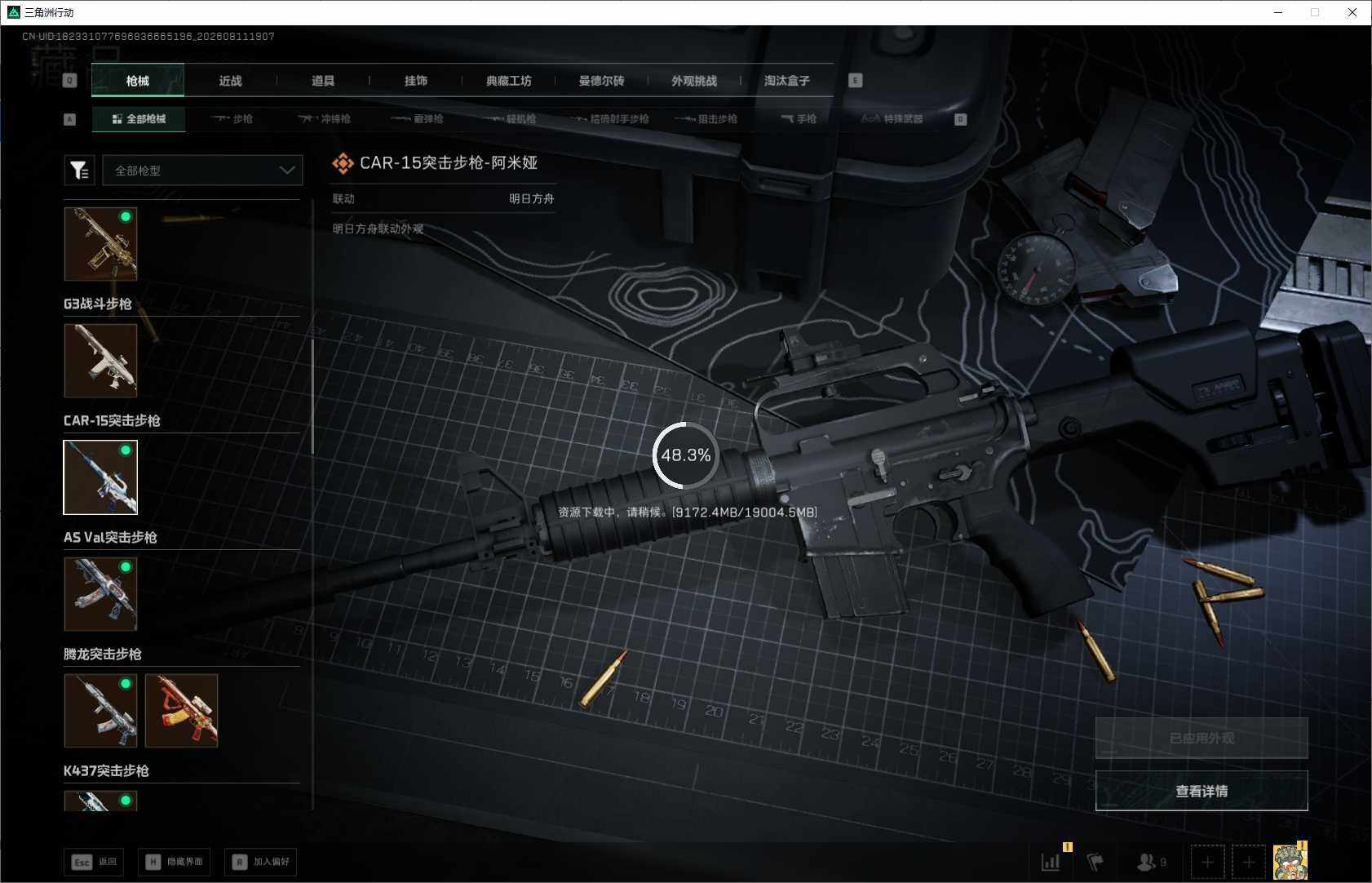Viewport: 1372px width, 883px height.
Task: Add teammate in first empty squad slot
Action: tap(1207, 862)
